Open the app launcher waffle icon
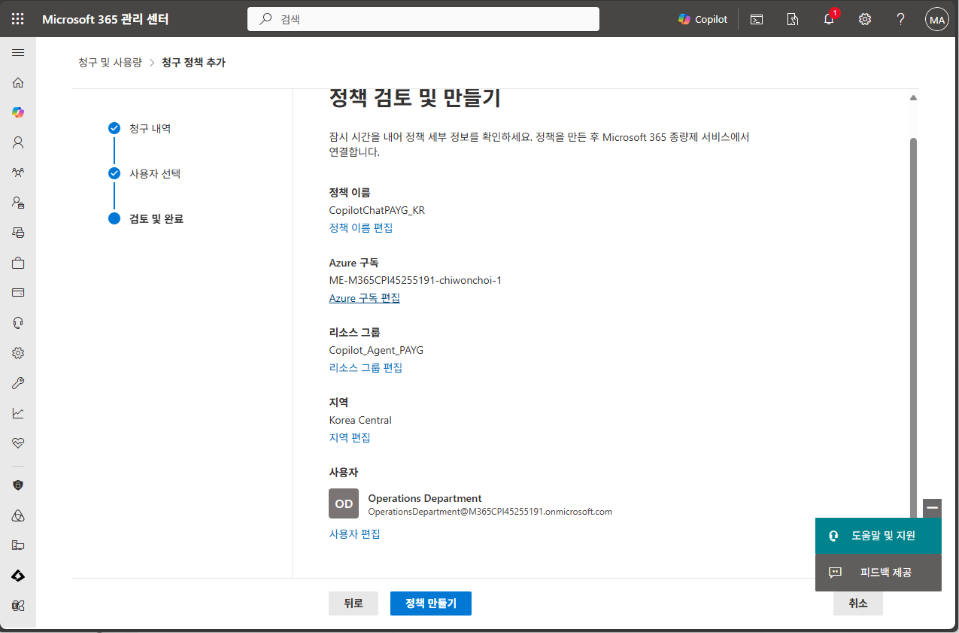 tap(18, 19)
